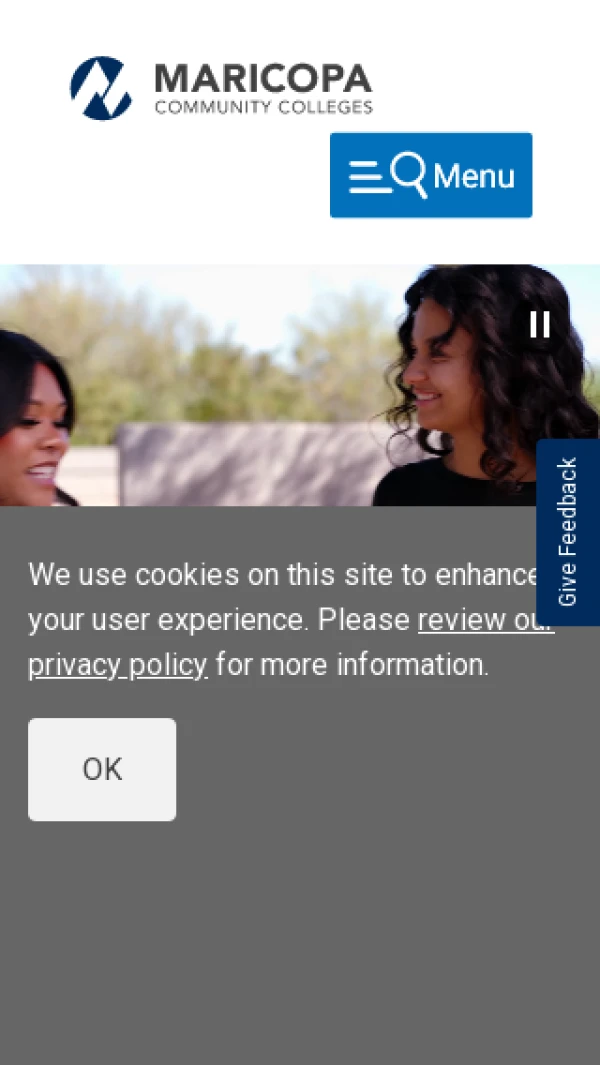Pause the hero video
600x1065 pixels.
pyautogui.click(x=540, y=325)
